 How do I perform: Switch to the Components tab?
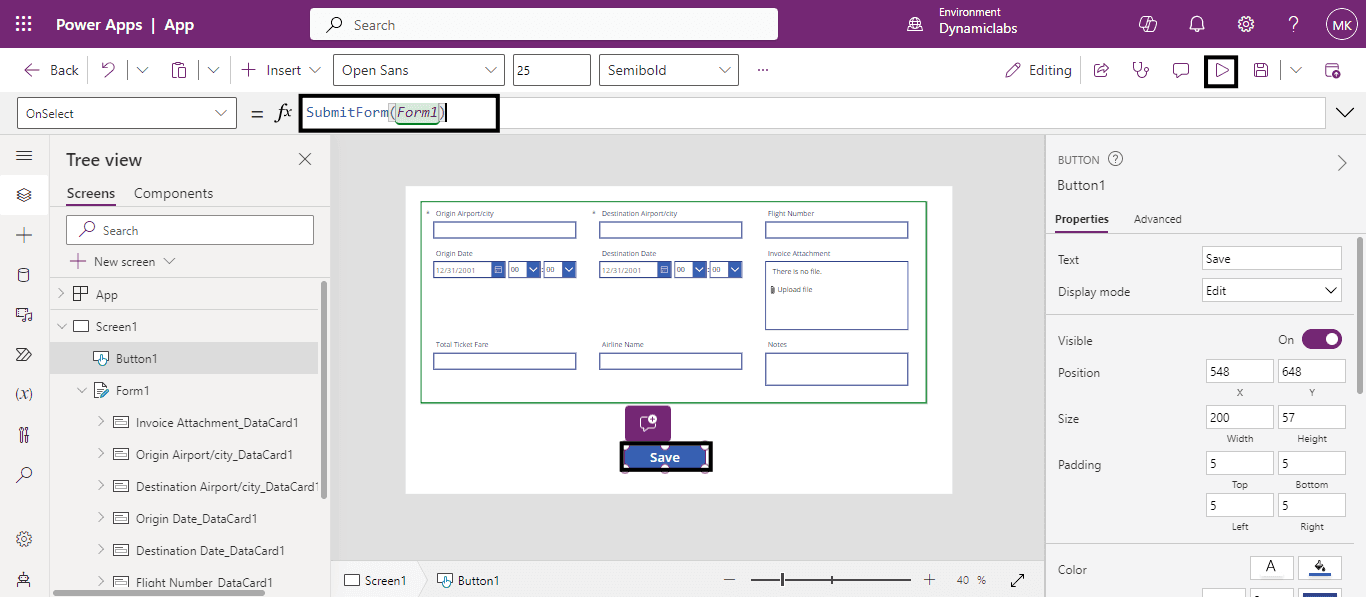click(x=173, y=193)
